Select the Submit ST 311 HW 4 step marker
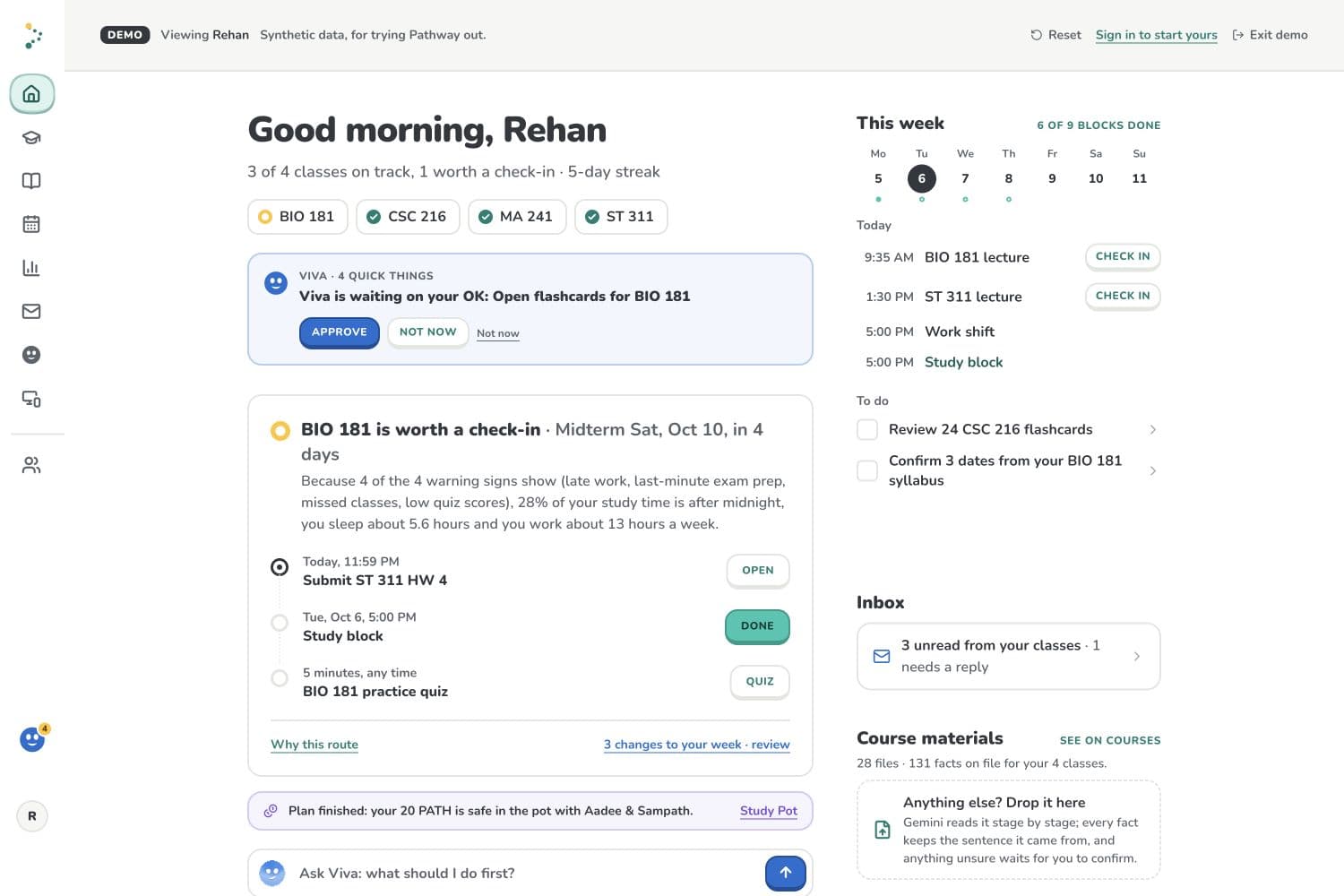 280,567
